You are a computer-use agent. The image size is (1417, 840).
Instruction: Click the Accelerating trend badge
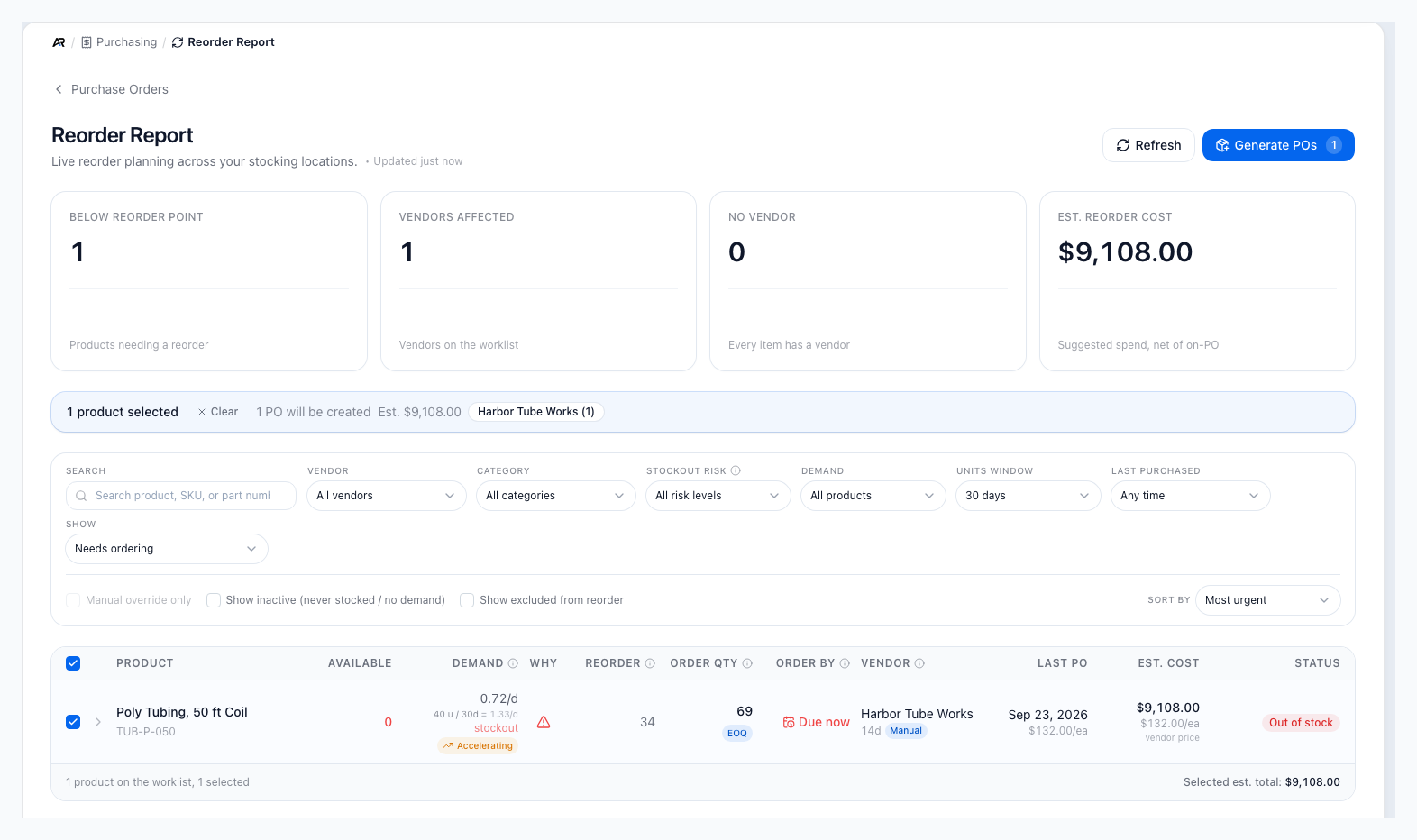click(478, 745)
